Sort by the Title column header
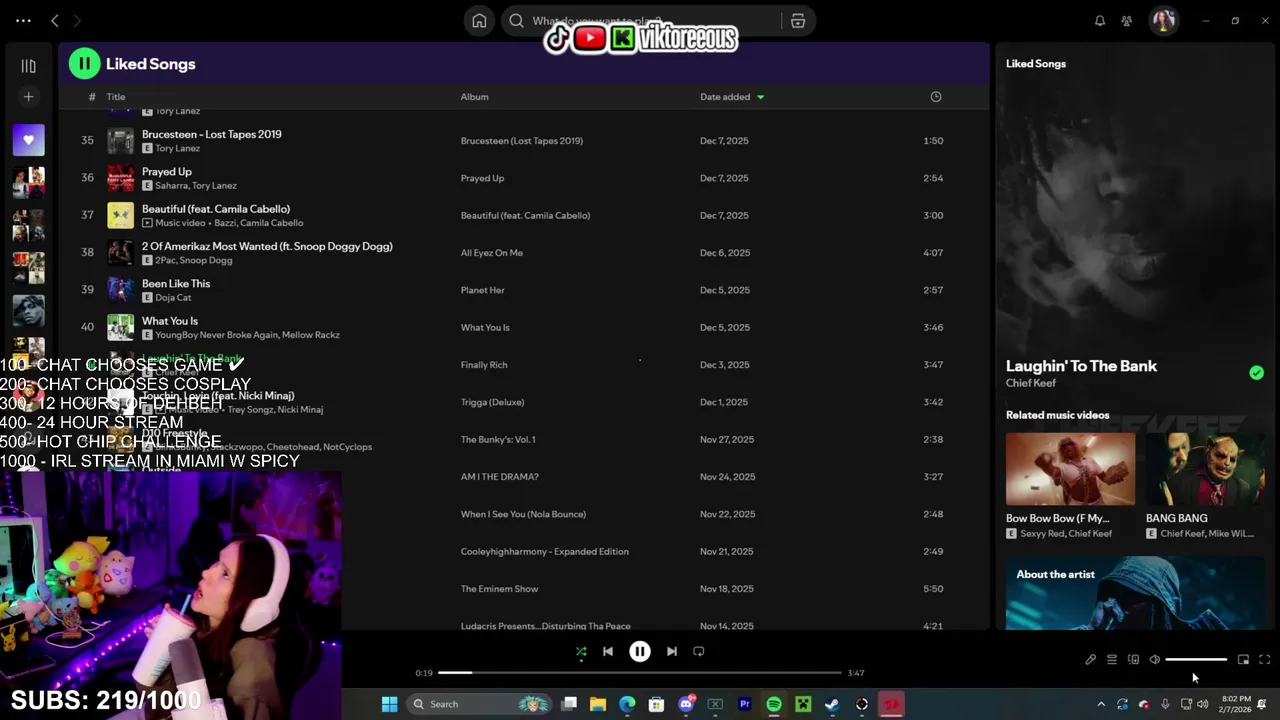Screen dimensions: 1280x720 tap(116, 97)
